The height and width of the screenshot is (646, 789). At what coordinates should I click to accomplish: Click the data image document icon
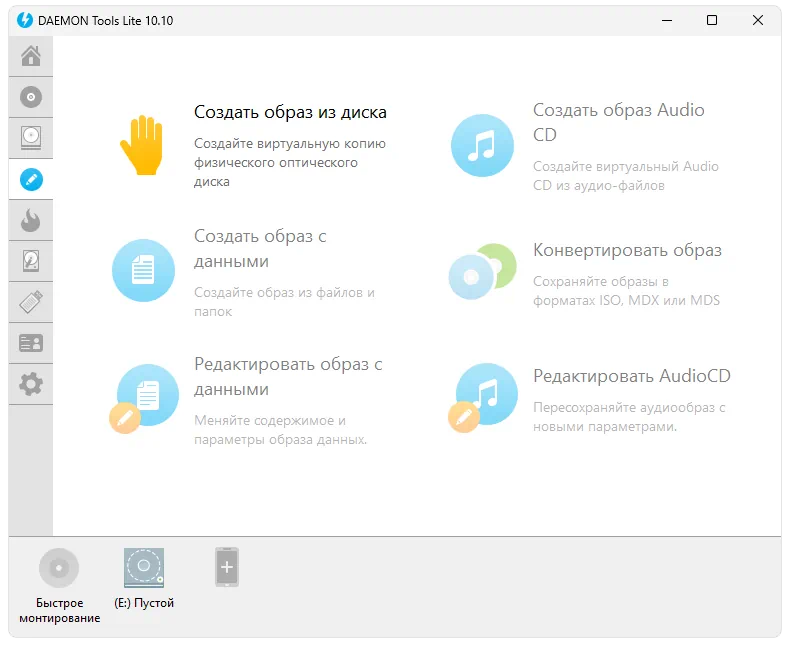[x=143, y=271]
